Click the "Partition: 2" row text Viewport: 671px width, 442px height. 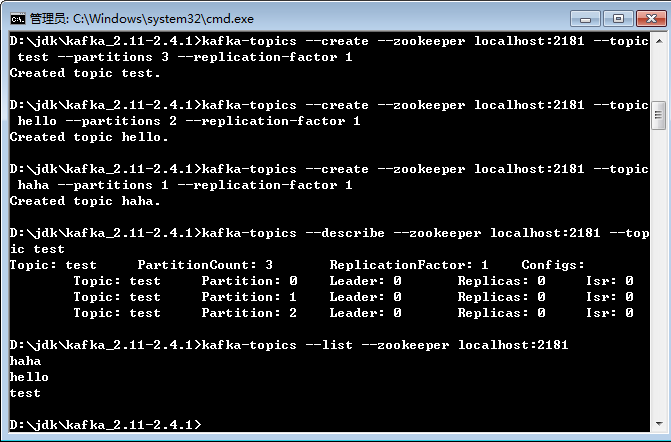tap(249, 313)
